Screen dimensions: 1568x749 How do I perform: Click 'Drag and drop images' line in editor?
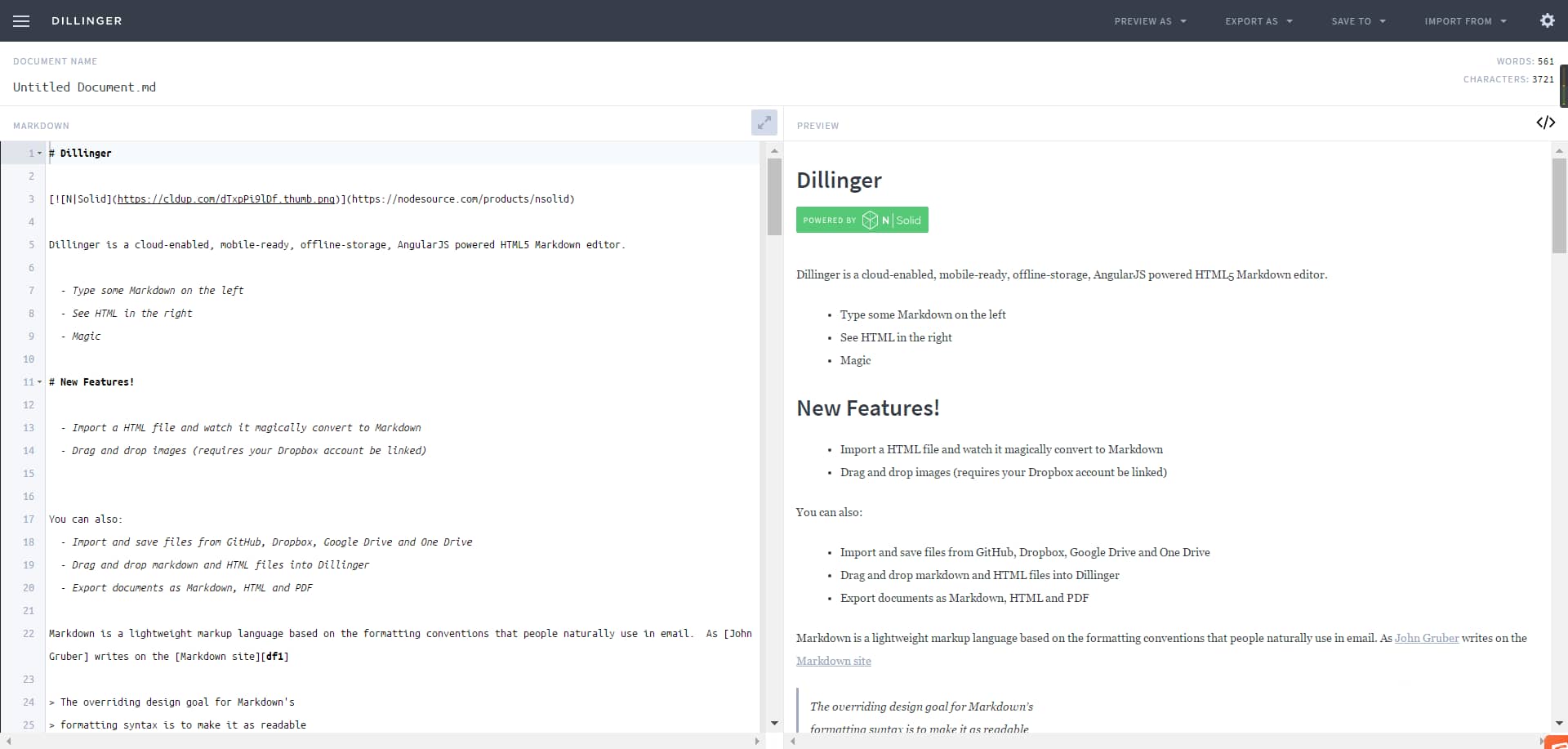tap(243, 451)
